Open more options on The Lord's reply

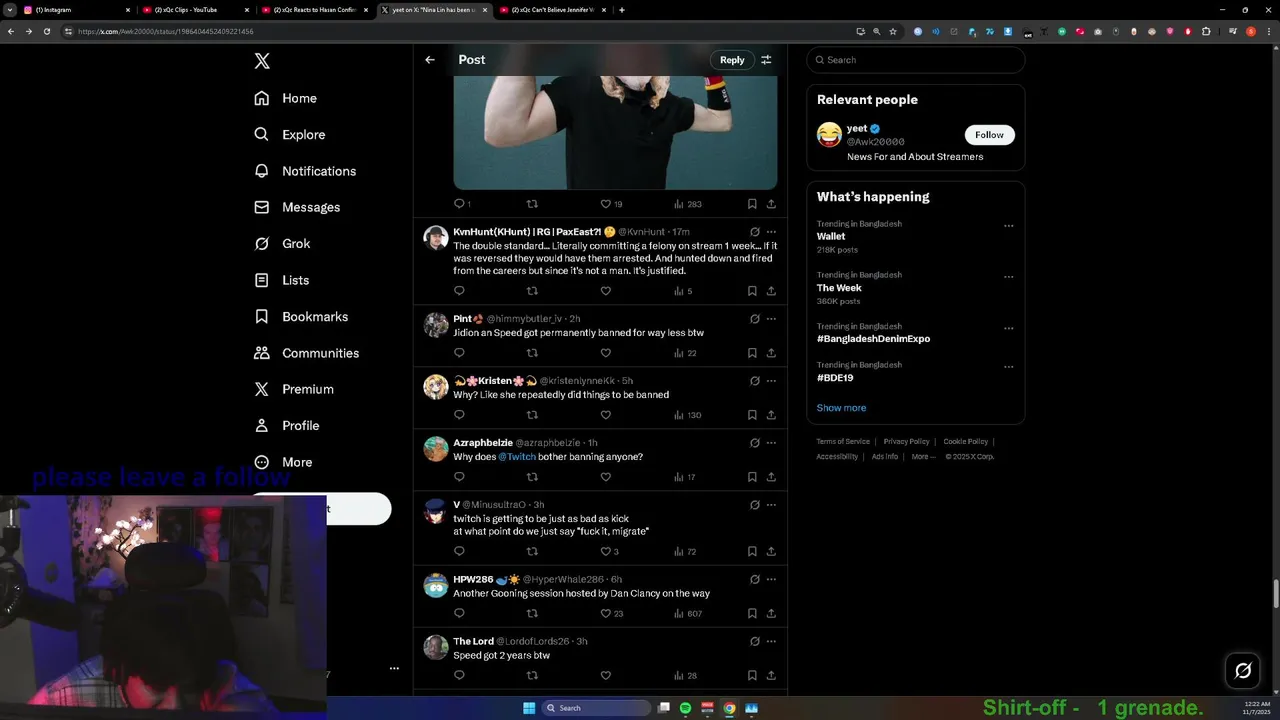coord(771,641)
